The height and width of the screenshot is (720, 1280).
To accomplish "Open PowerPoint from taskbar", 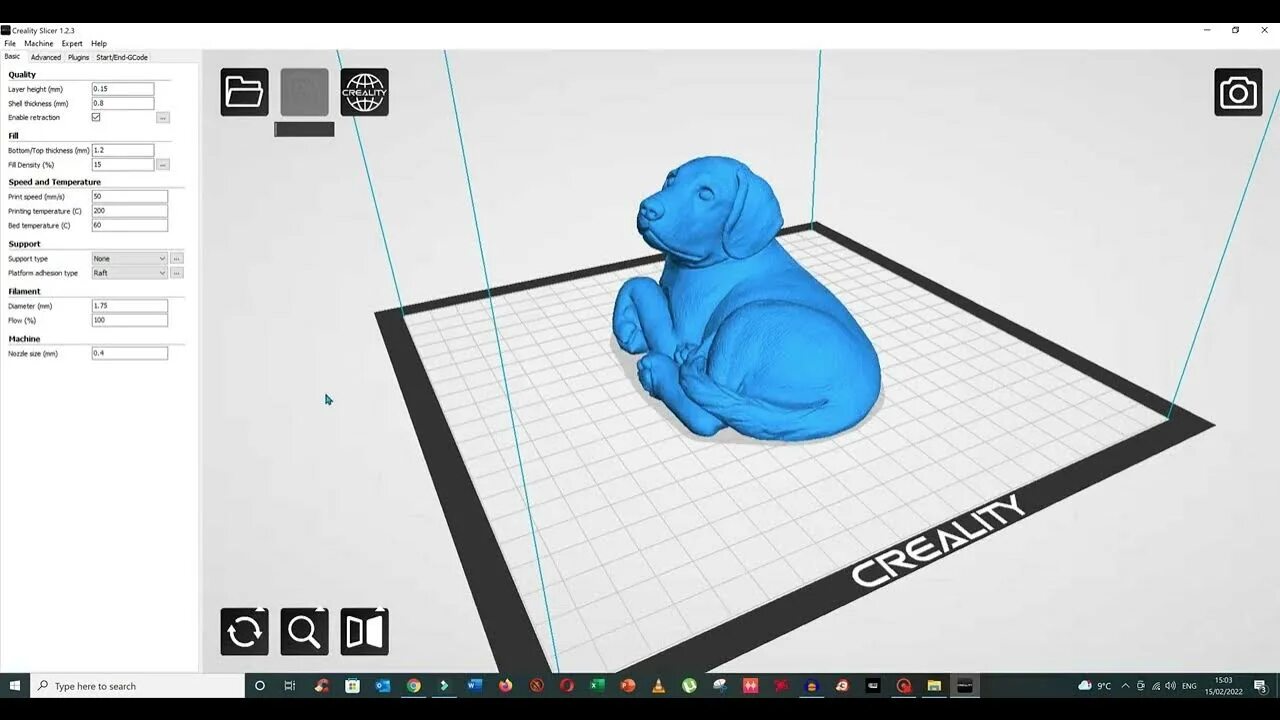I will [628, 686].
